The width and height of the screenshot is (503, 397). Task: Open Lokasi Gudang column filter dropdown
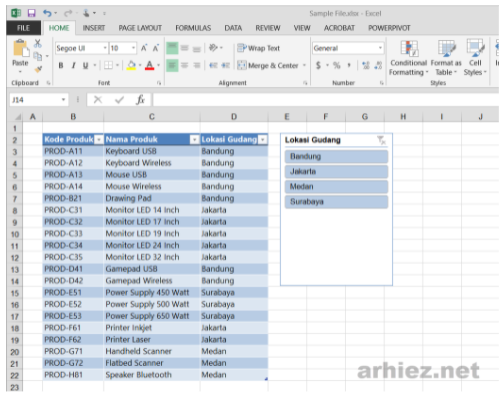[x=263, y=140]
